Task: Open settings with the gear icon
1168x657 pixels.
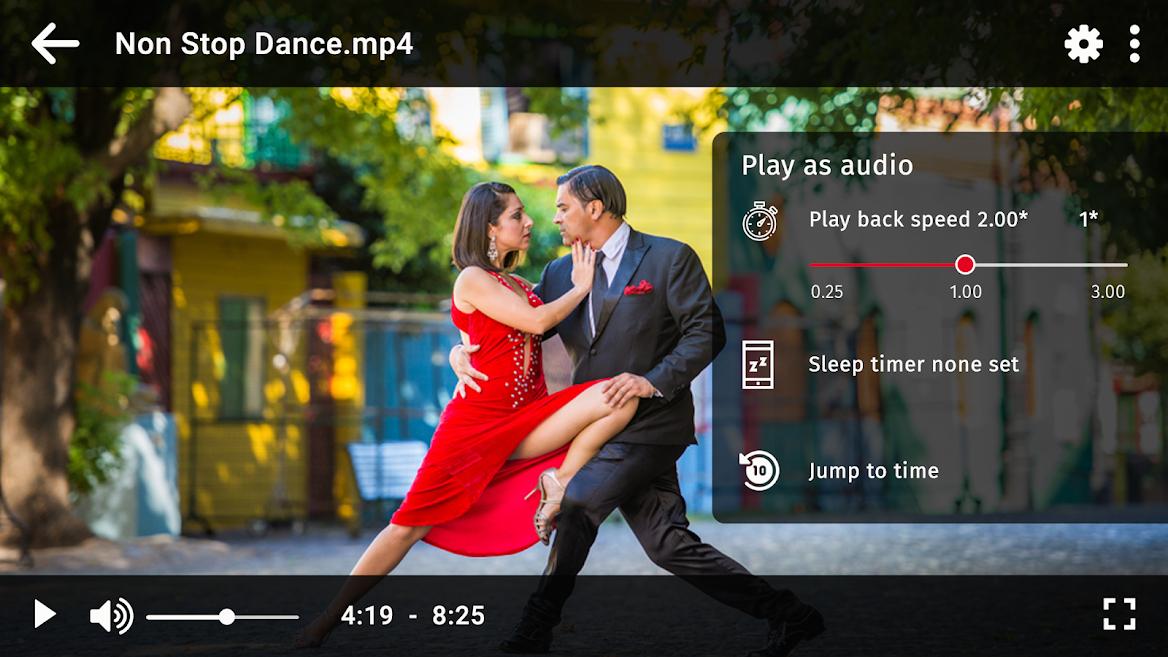Action: coord(1083,44)
